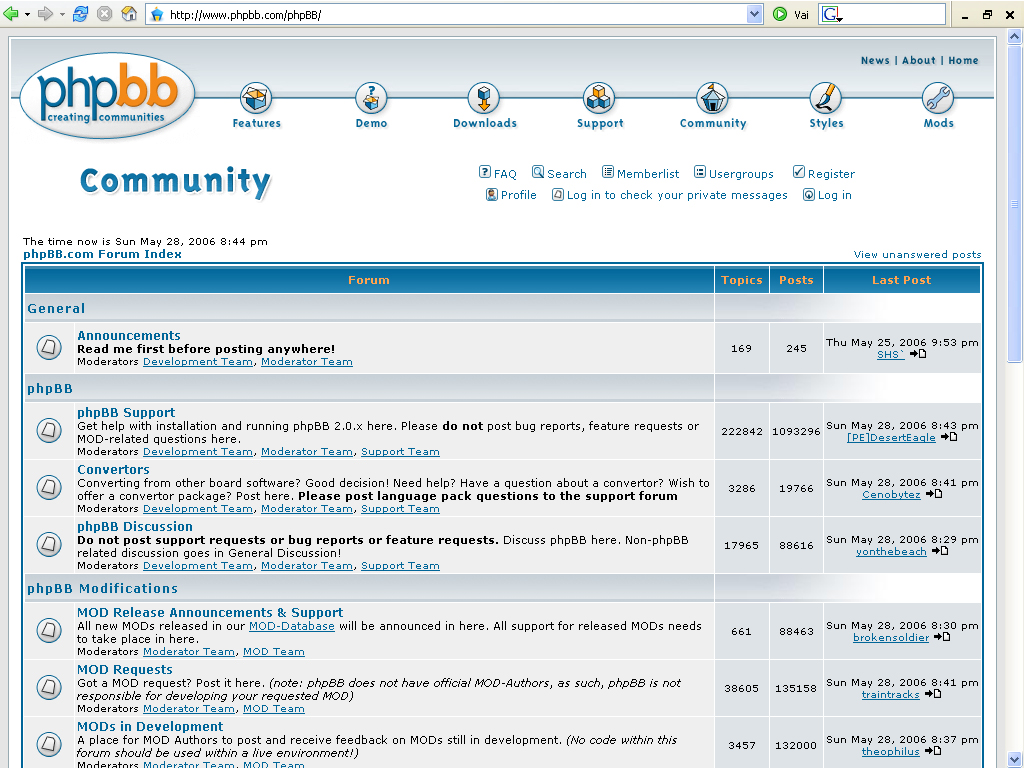Screen dimensions: 1024x768
Task: Open Home from the top-right menu
Action: [963, 60]
